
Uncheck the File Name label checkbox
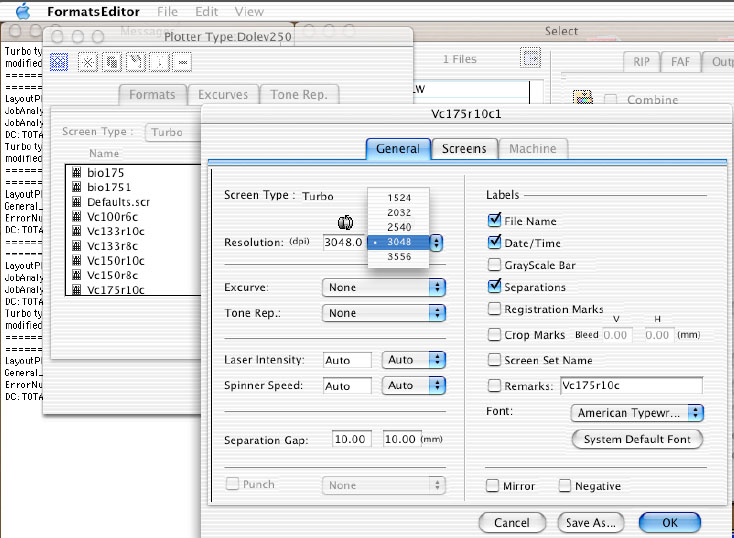[494, 220]
